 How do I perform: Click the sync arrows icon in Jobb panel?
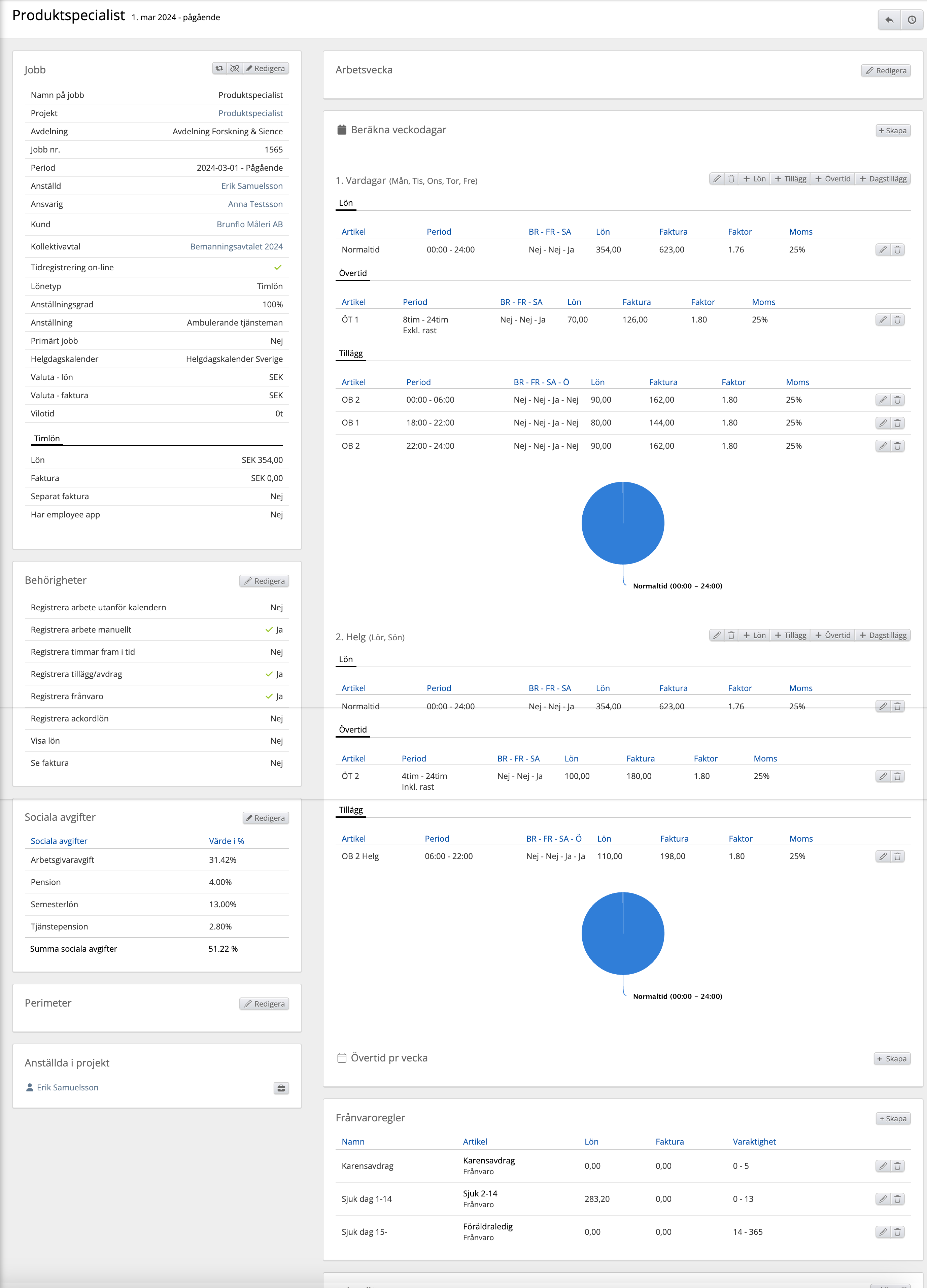(220, 68)
